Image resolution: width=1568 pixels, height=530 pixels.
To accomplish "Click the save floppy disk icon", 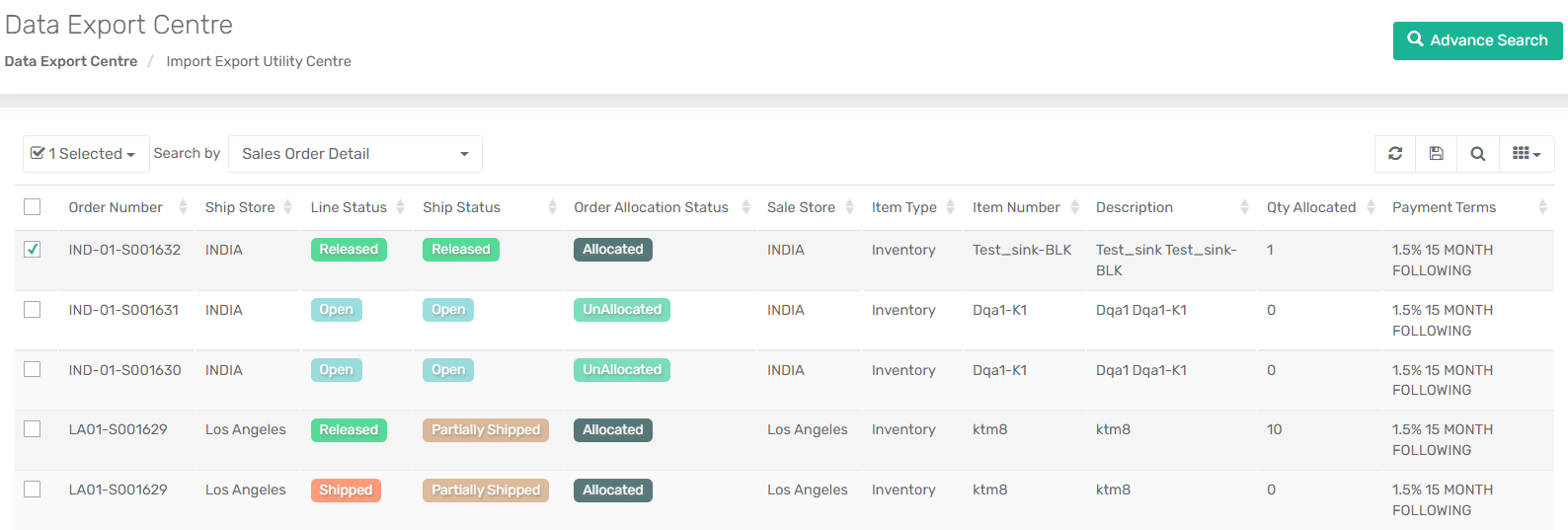I will tap(1437, 154).
